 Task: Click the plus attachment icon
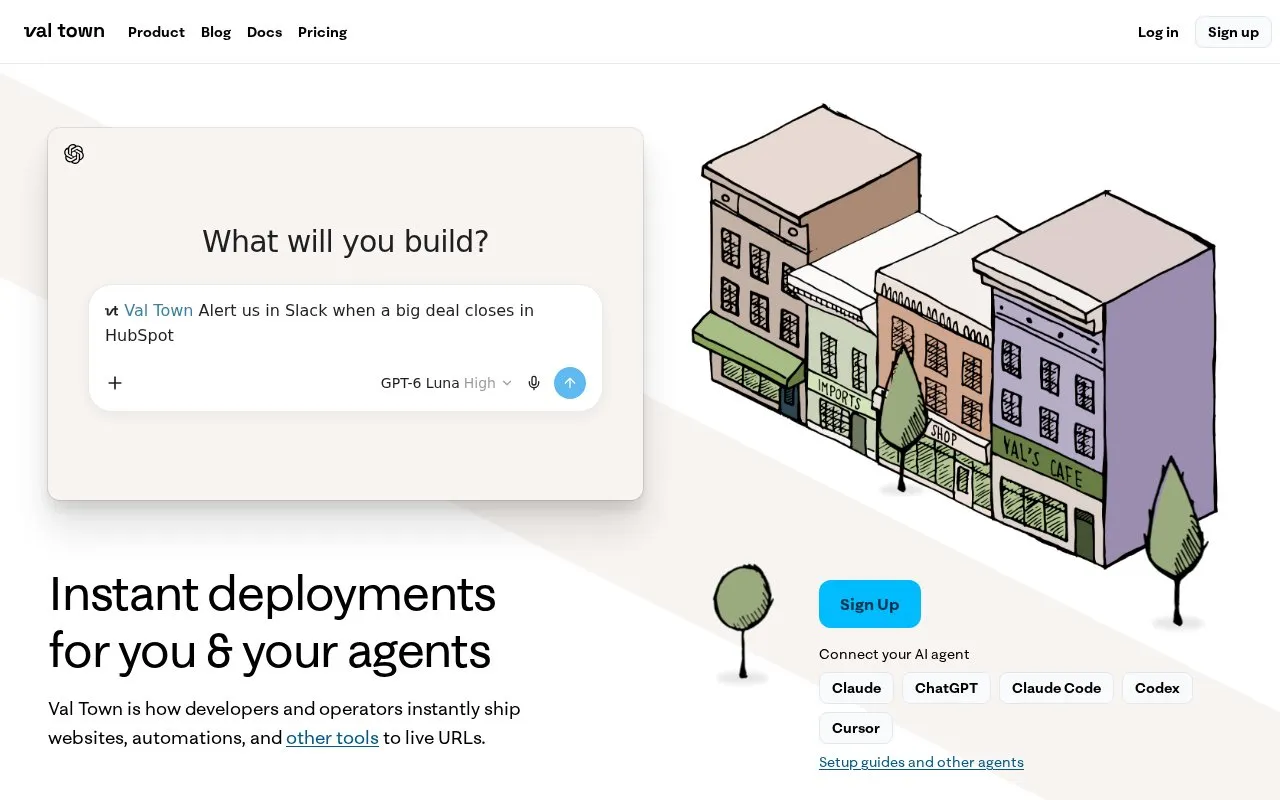[x=115, y=383]
